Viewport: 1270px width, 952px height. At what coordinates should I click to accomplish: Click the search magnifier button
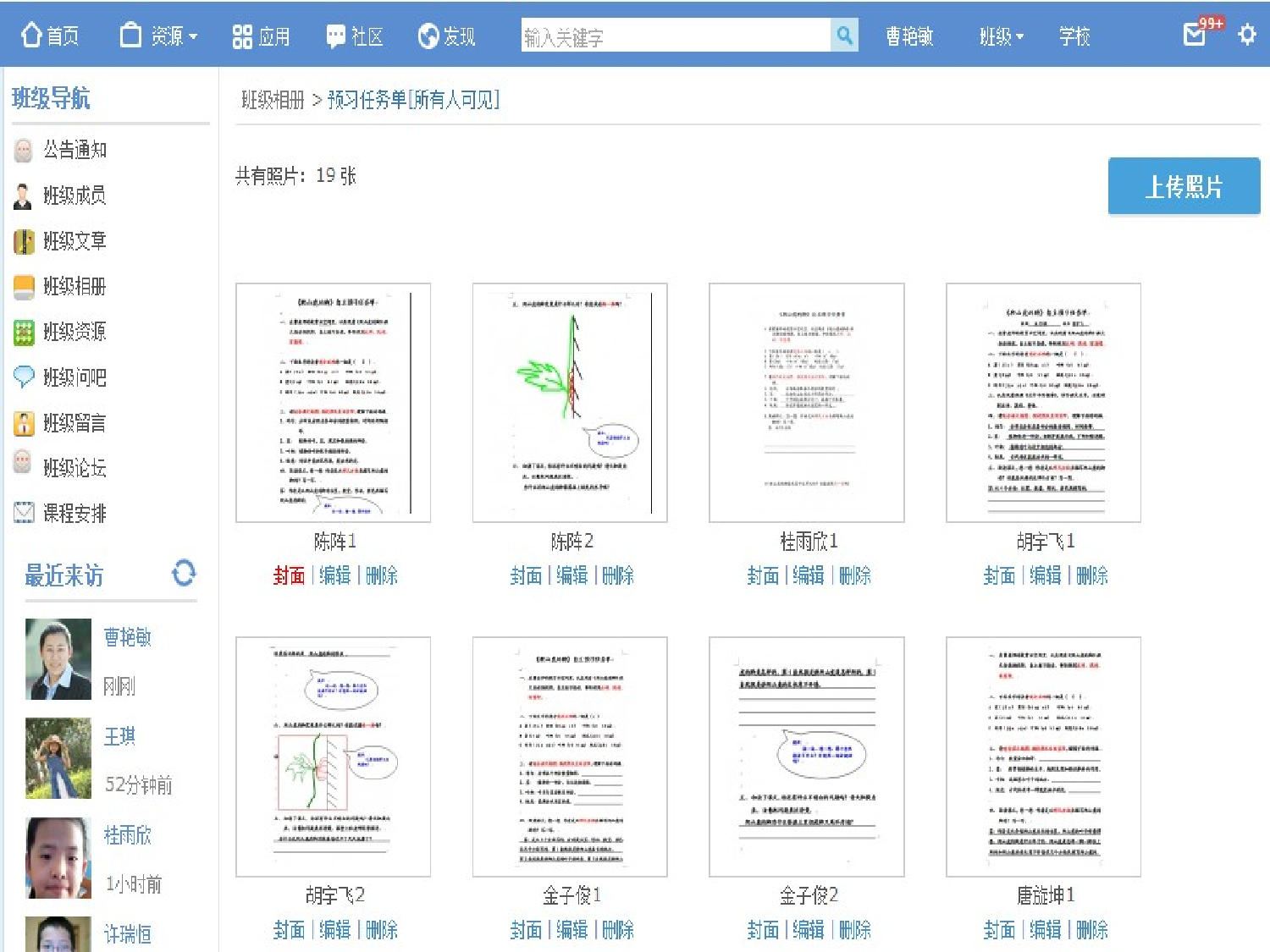point(844,35)
